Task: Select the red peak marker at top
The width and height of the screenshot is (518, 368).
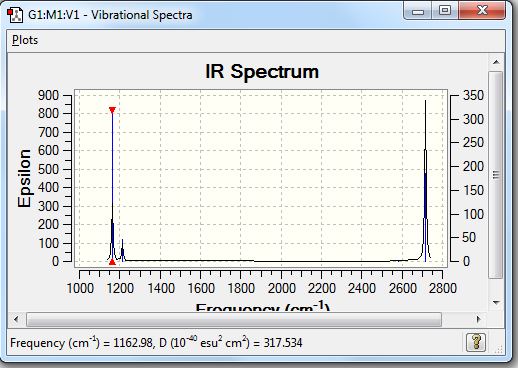Action: click(x=112, y=110)
